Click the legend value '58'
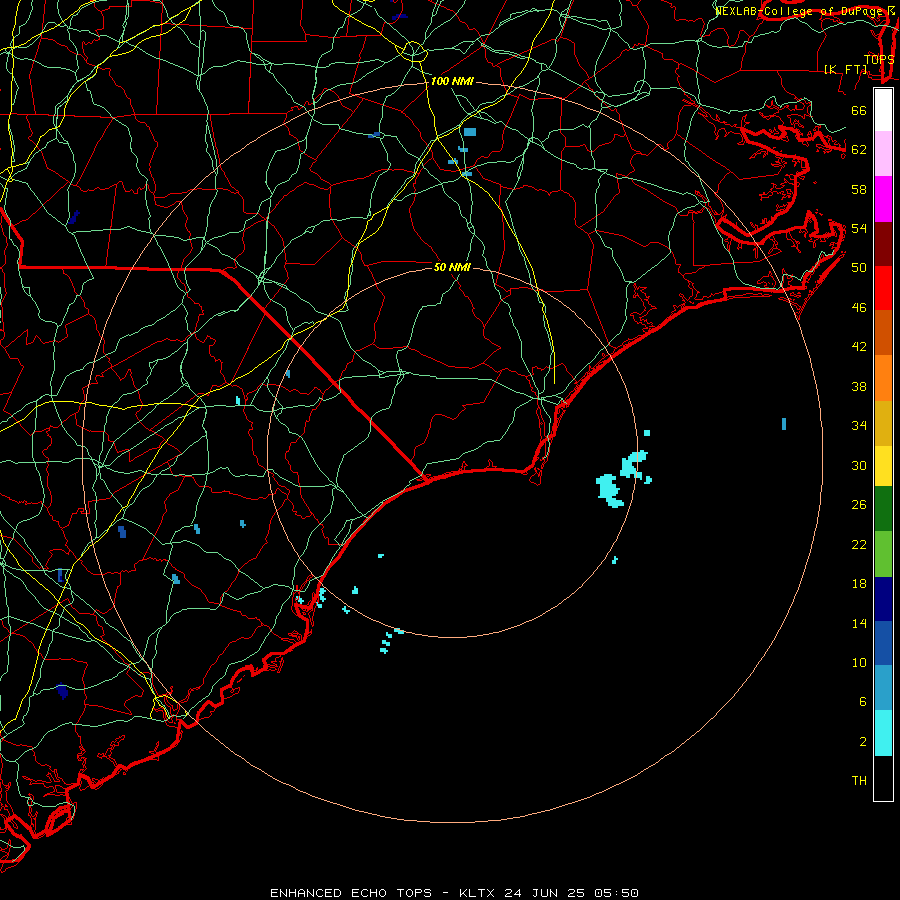900x900 pixels. tap(859, 189)
